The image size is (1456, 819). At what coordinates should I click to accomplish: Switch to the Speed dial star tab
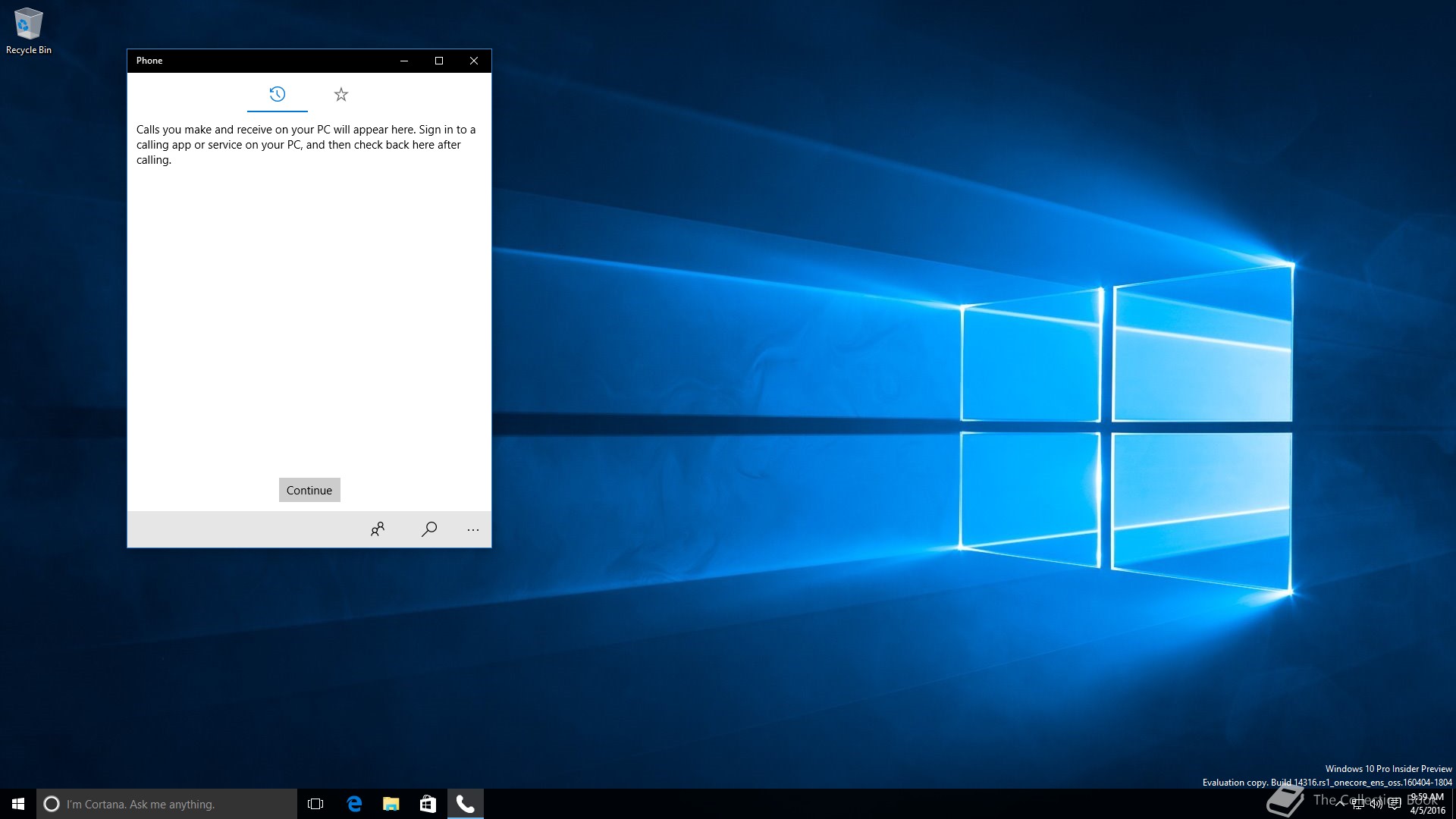tap(341, 94)
